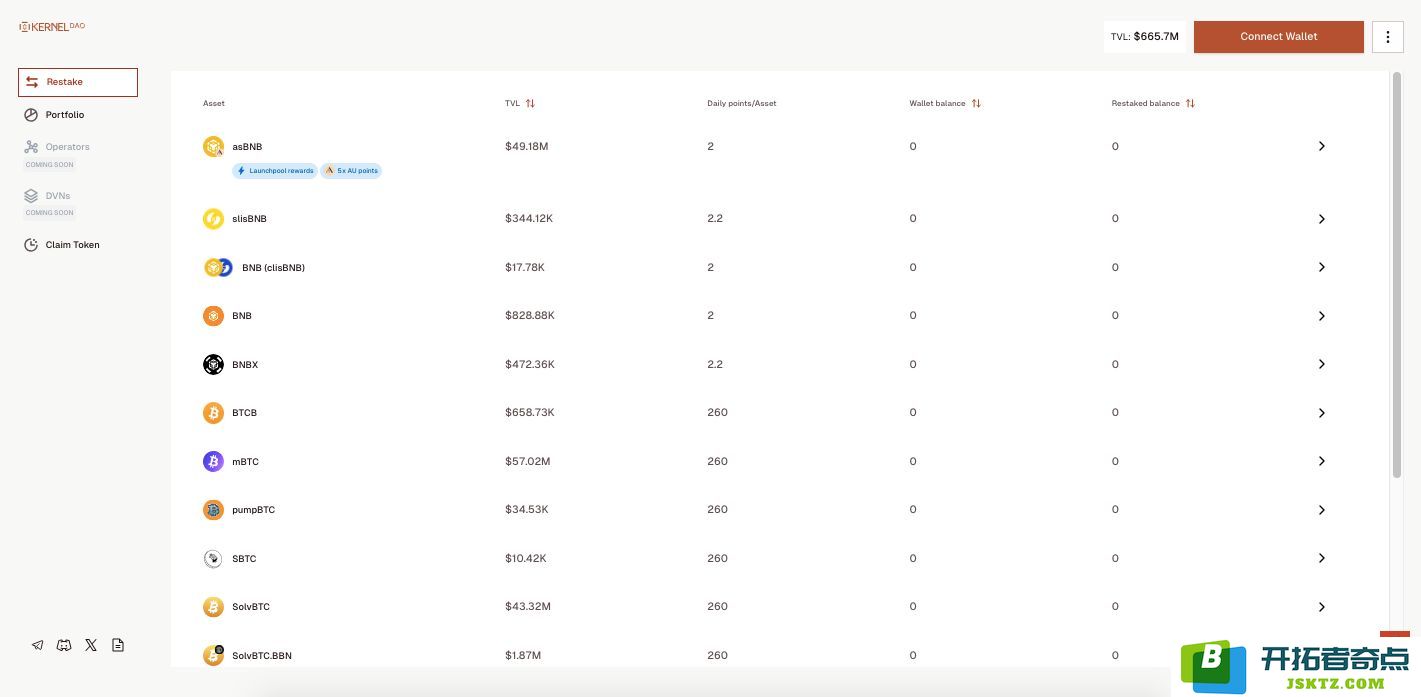Click the Daily points/Asset column header
Image resolution: width=1421 pixels, height=697 pixels.
pyautogui.click(x=742, y=104)
